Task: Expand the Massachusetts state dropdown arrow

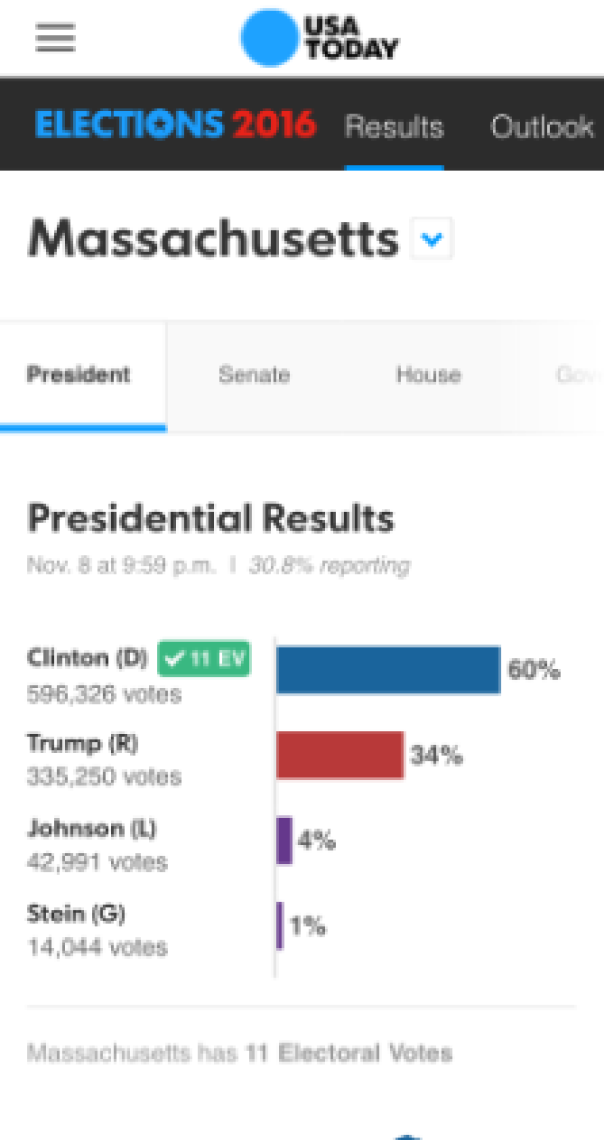Action: pos(432,238)
